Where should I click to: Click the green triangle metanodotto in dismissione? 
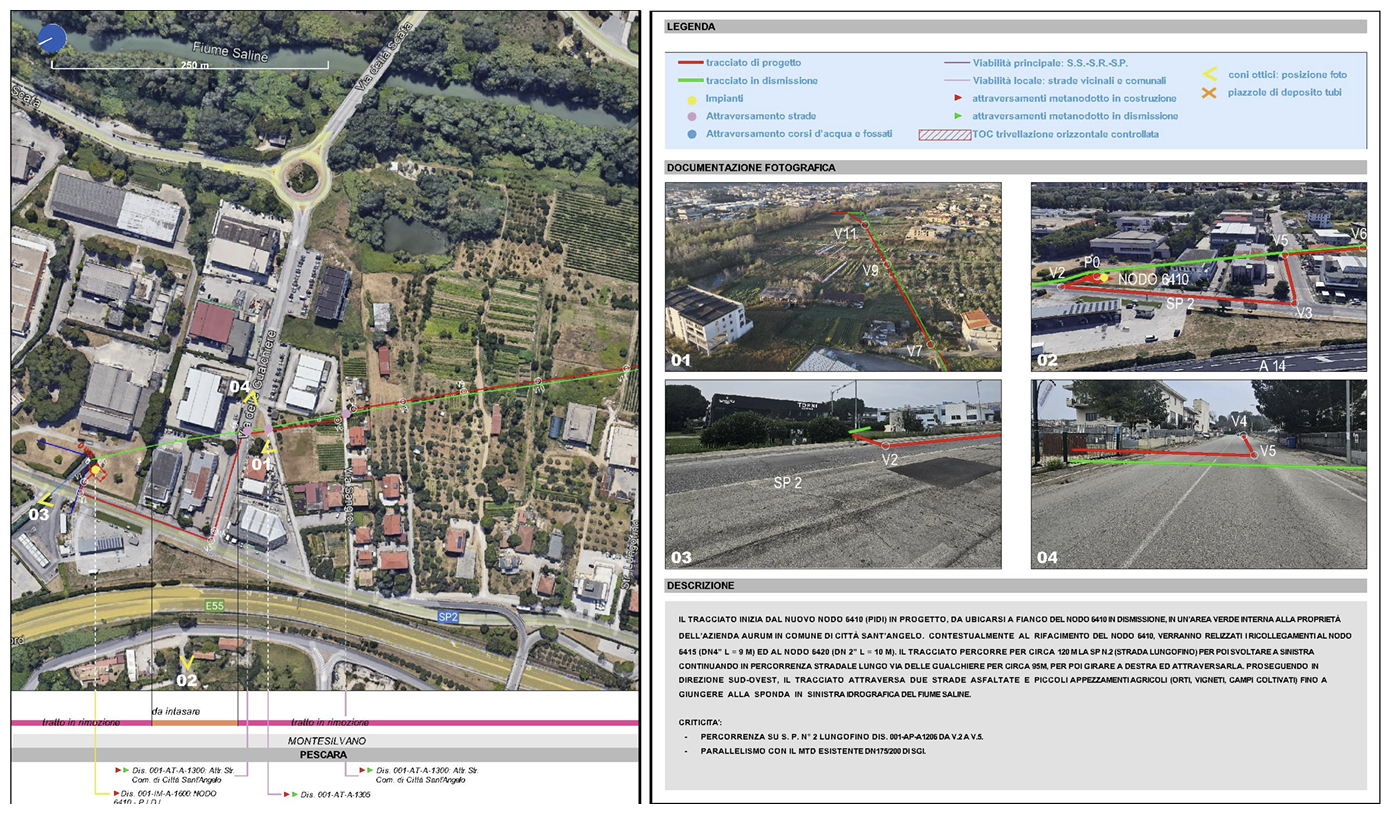pyautogui.click(x=960, y=116)
